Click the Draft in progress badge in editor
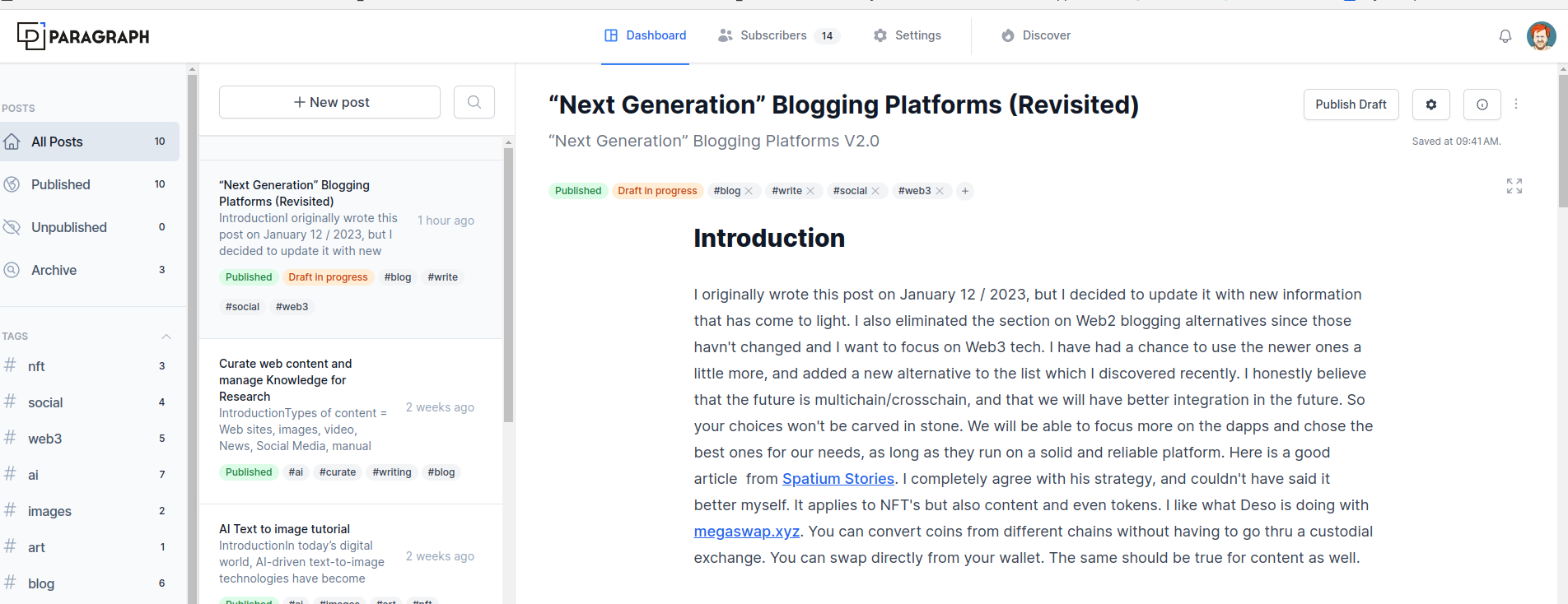Viewport: 1568px width, 604px height. point(657,191)
